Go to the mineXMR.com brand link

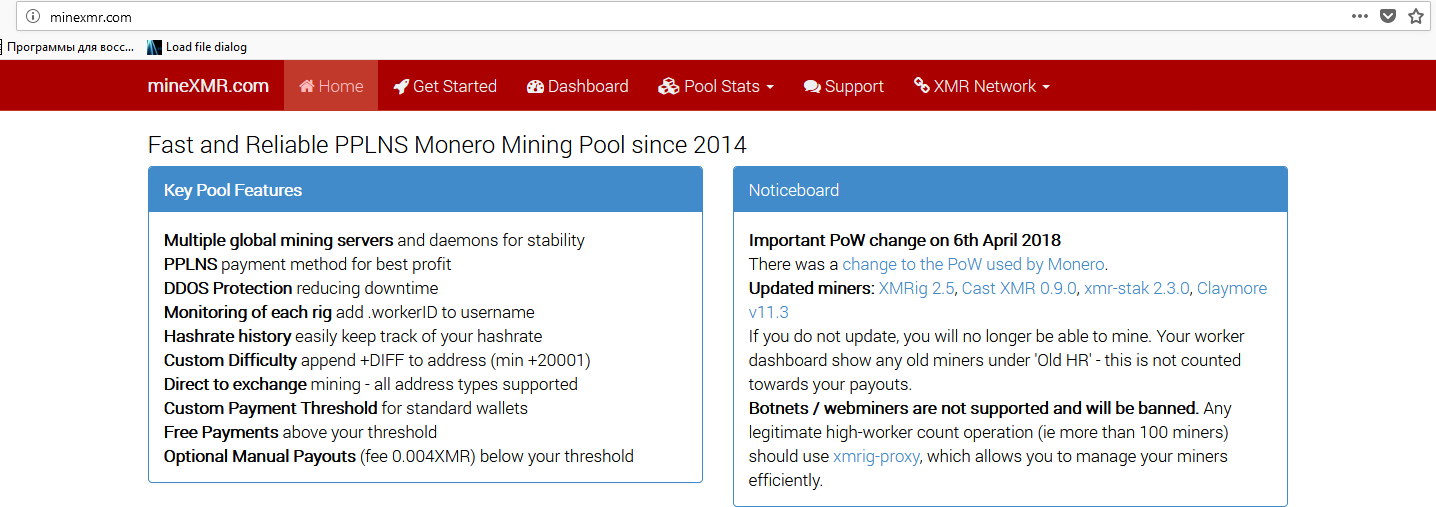(x=208, y=86)
